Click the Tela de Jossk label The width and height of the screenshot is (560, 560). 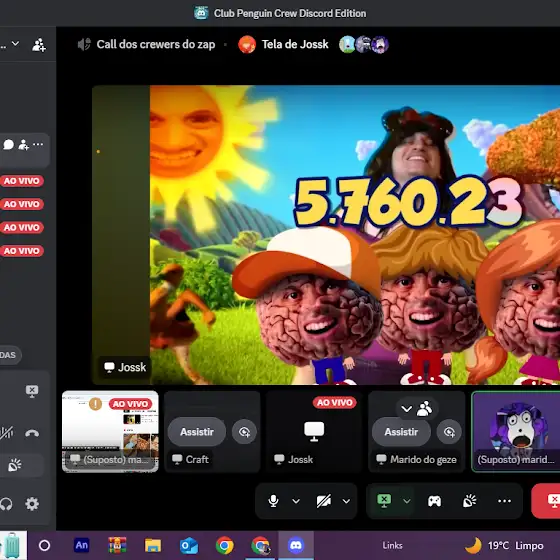295,44
